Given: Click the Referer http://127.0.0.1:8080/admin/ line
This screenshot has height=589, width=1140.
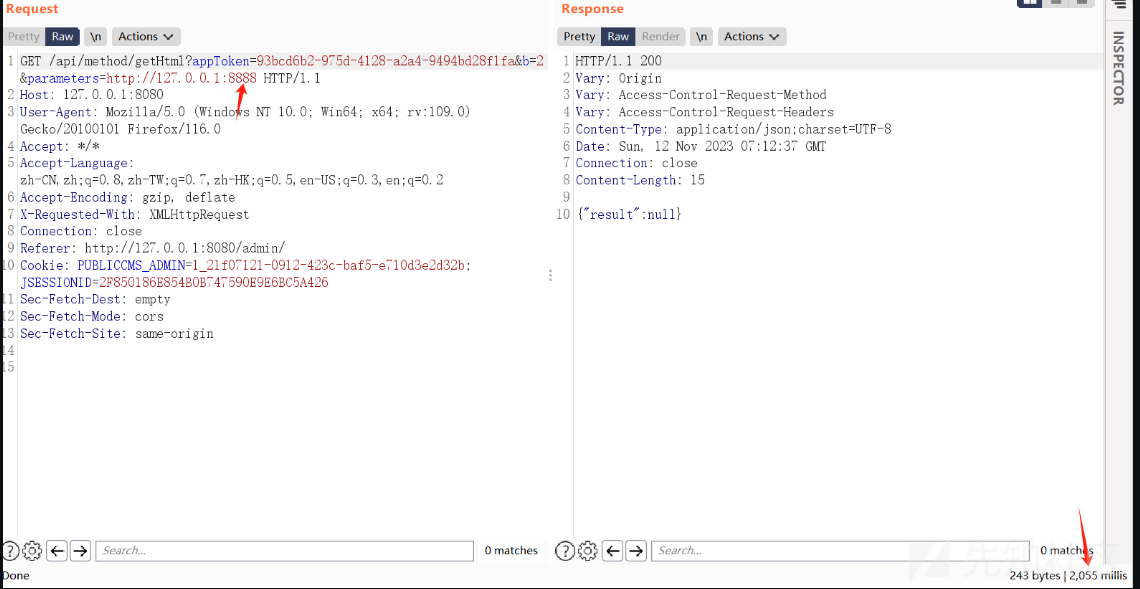Looking at the screenshot, I should (x=153, y=248).
